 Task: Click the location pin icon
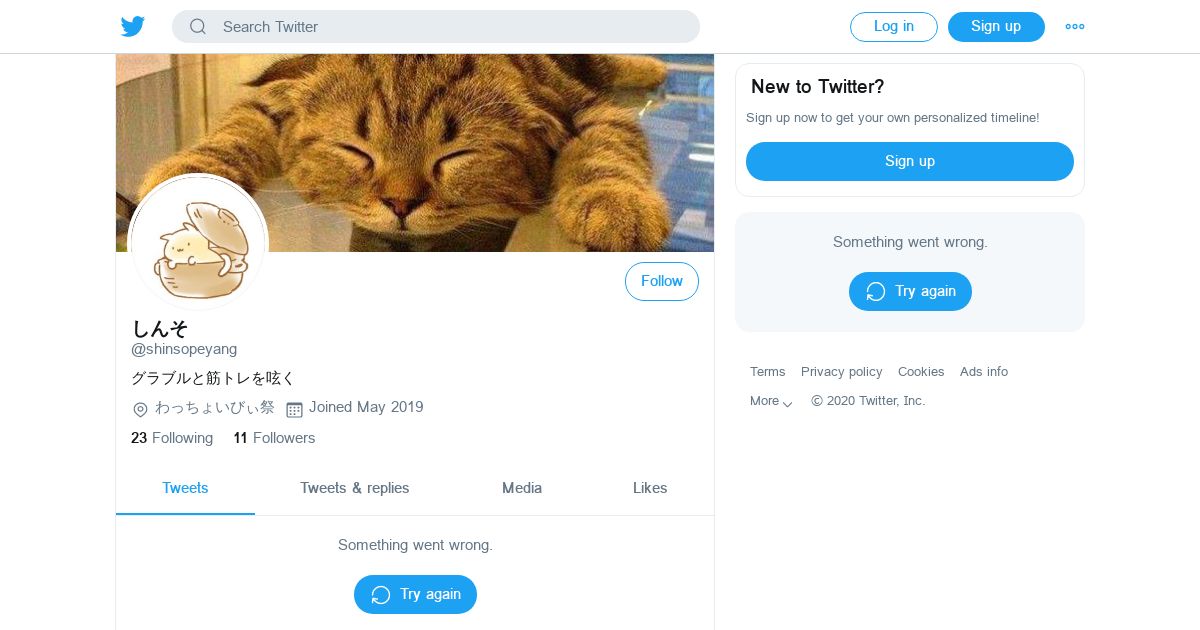[x=141, y=409]
